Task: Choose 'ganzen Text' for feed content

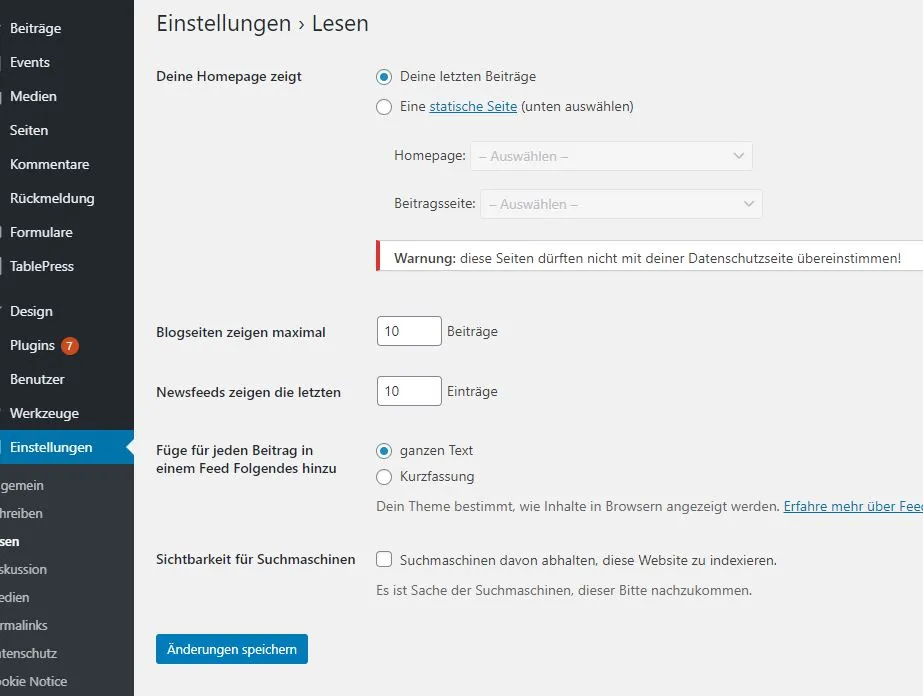Action: 384,451
